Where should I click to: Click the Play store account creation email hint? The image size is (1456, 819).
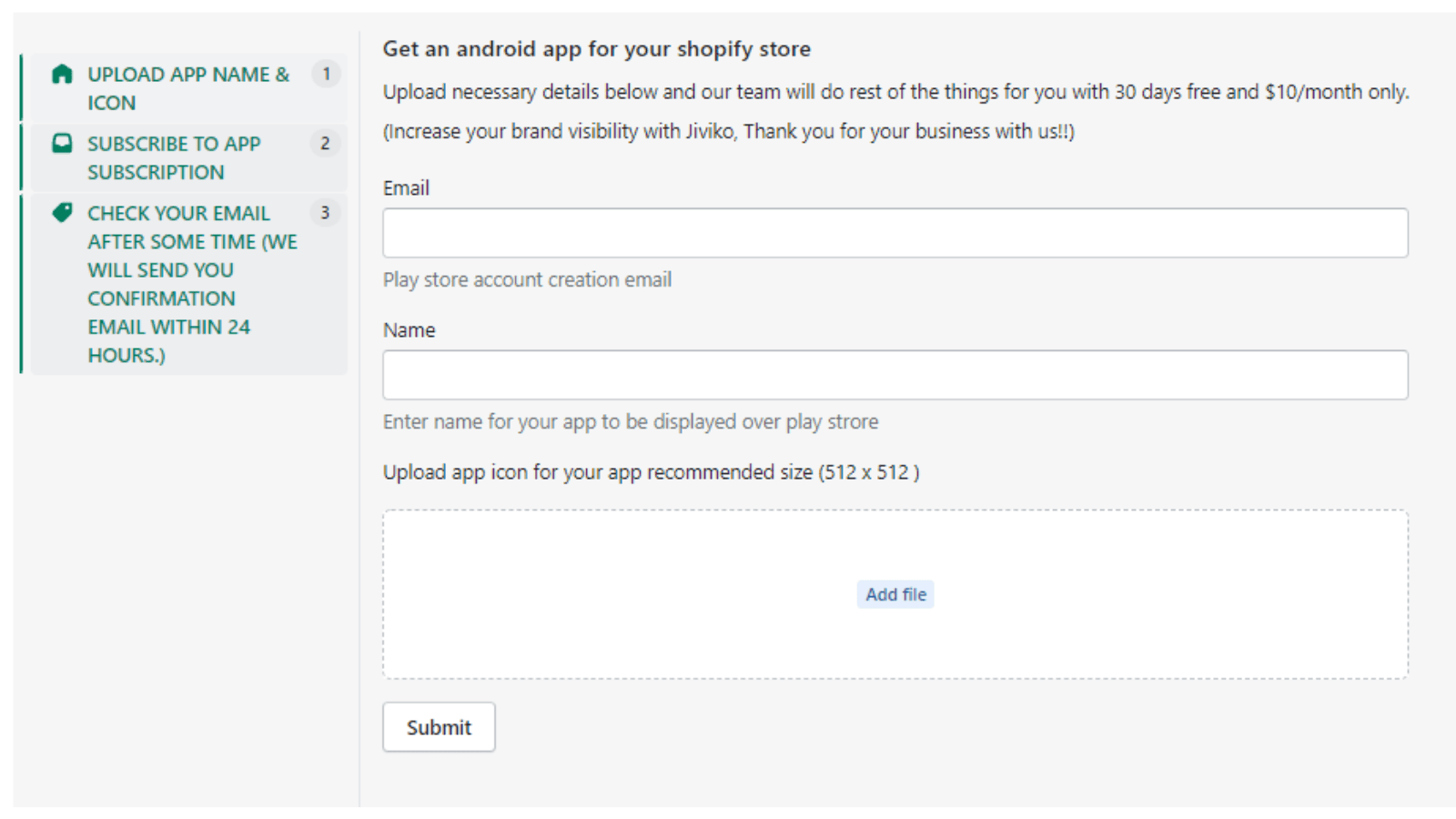527,280
